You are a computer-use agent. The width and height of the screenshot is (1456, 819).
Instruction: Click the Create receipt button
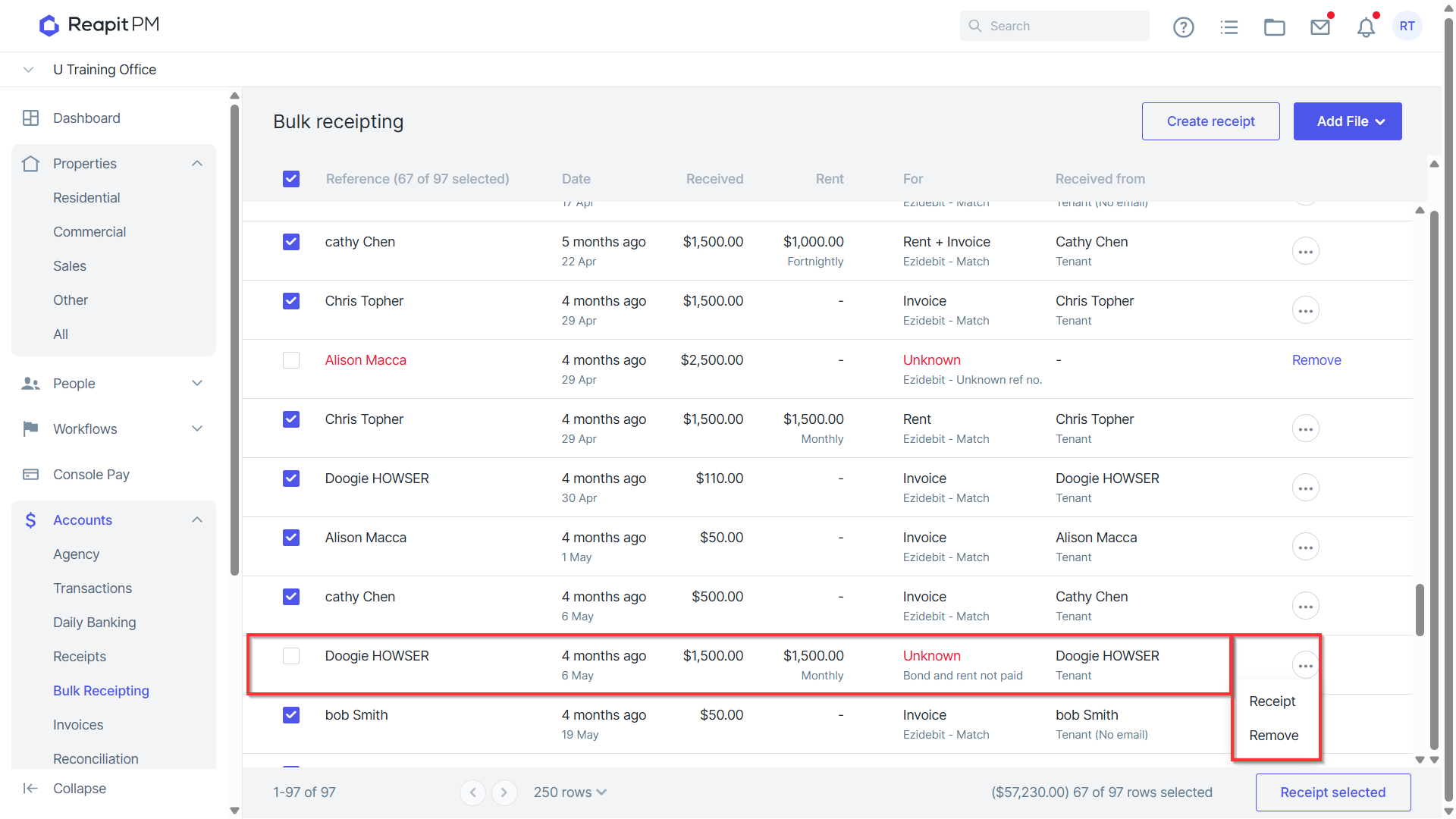coord(1211,121)
